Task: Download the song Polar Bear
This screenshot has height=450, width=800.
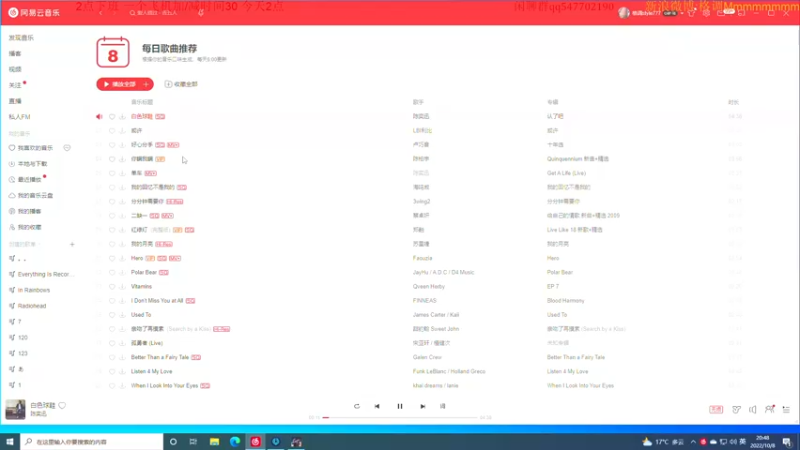Action: click(122, 272)
